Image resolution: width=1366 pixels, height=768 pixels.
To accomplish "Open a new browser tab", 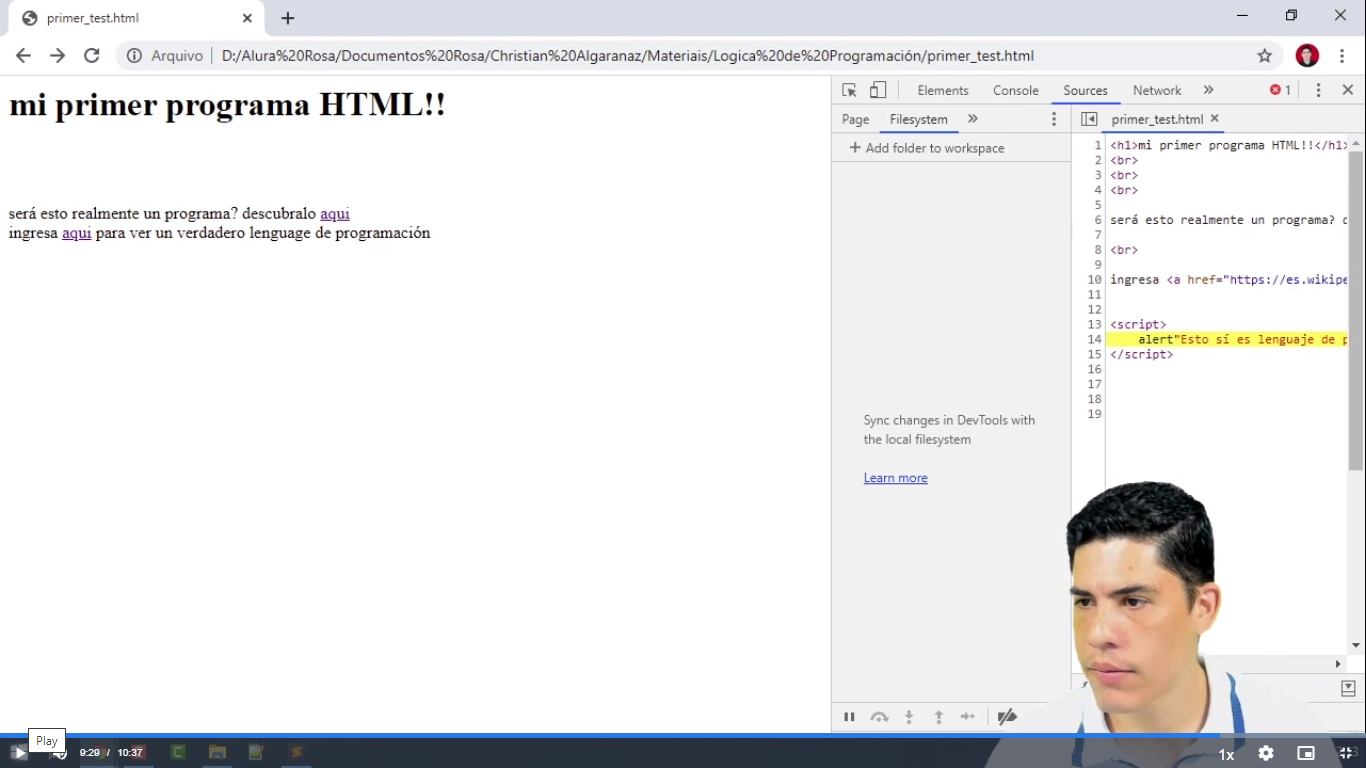I will click(288, 18).
